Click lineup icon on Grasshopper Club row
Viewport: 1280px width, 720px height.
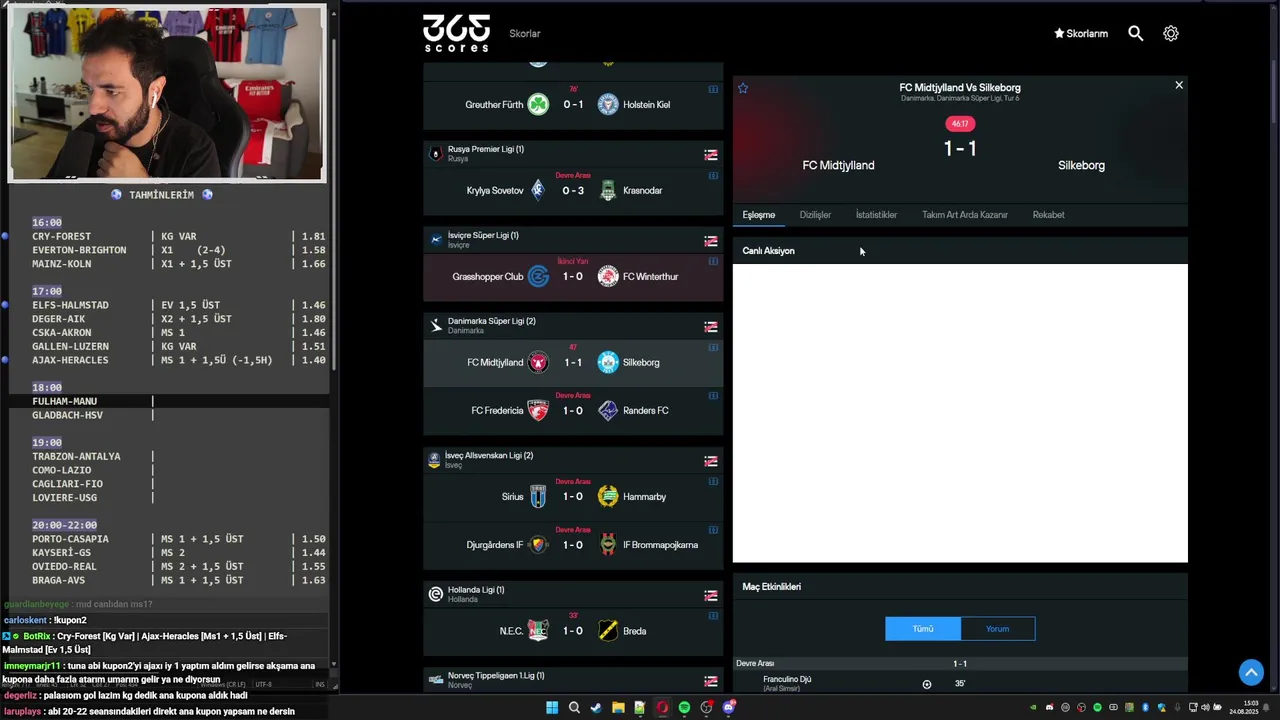point(713,261)
